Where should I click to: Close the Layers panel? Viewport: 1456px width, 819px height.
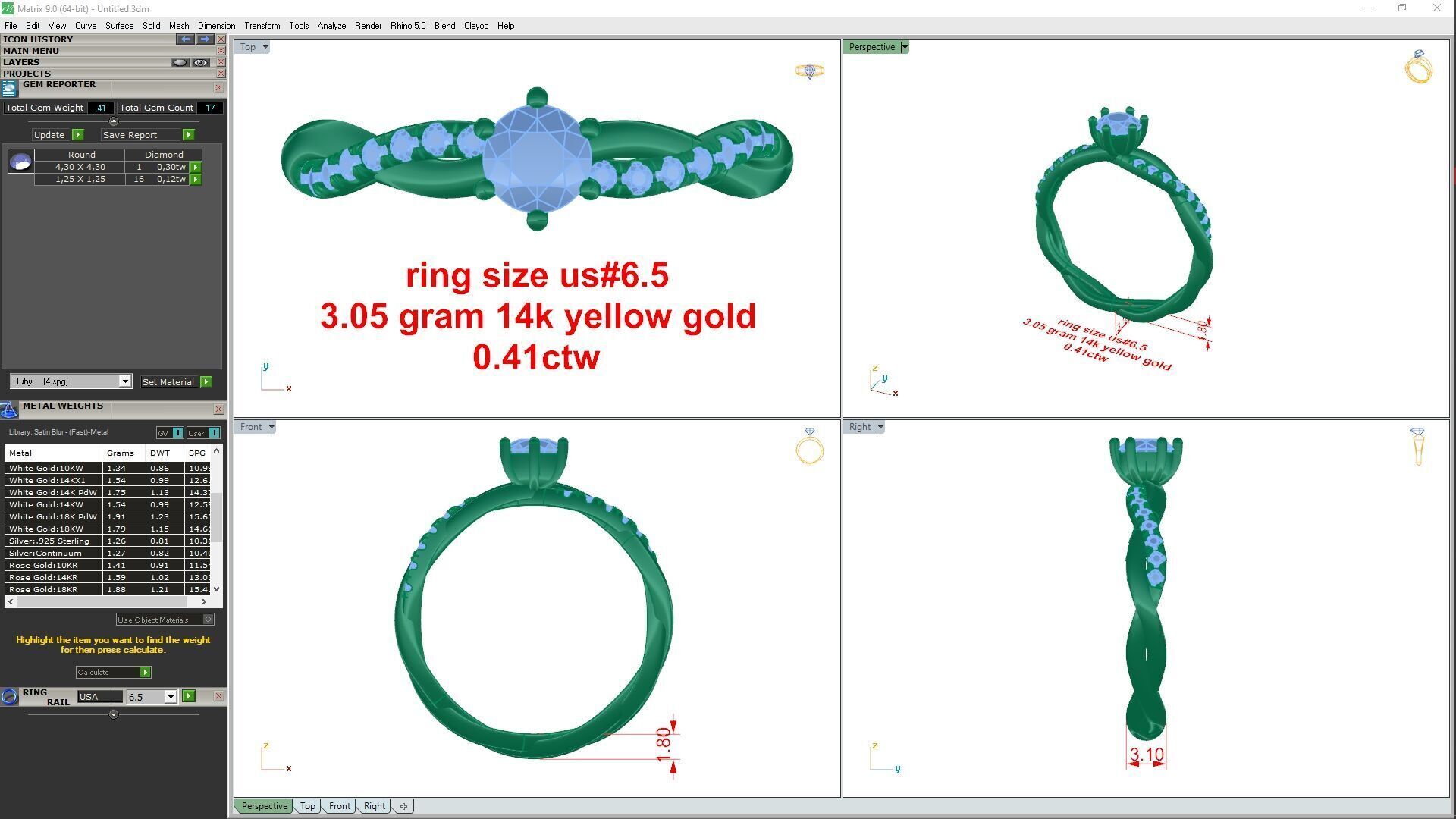[221, 62]
